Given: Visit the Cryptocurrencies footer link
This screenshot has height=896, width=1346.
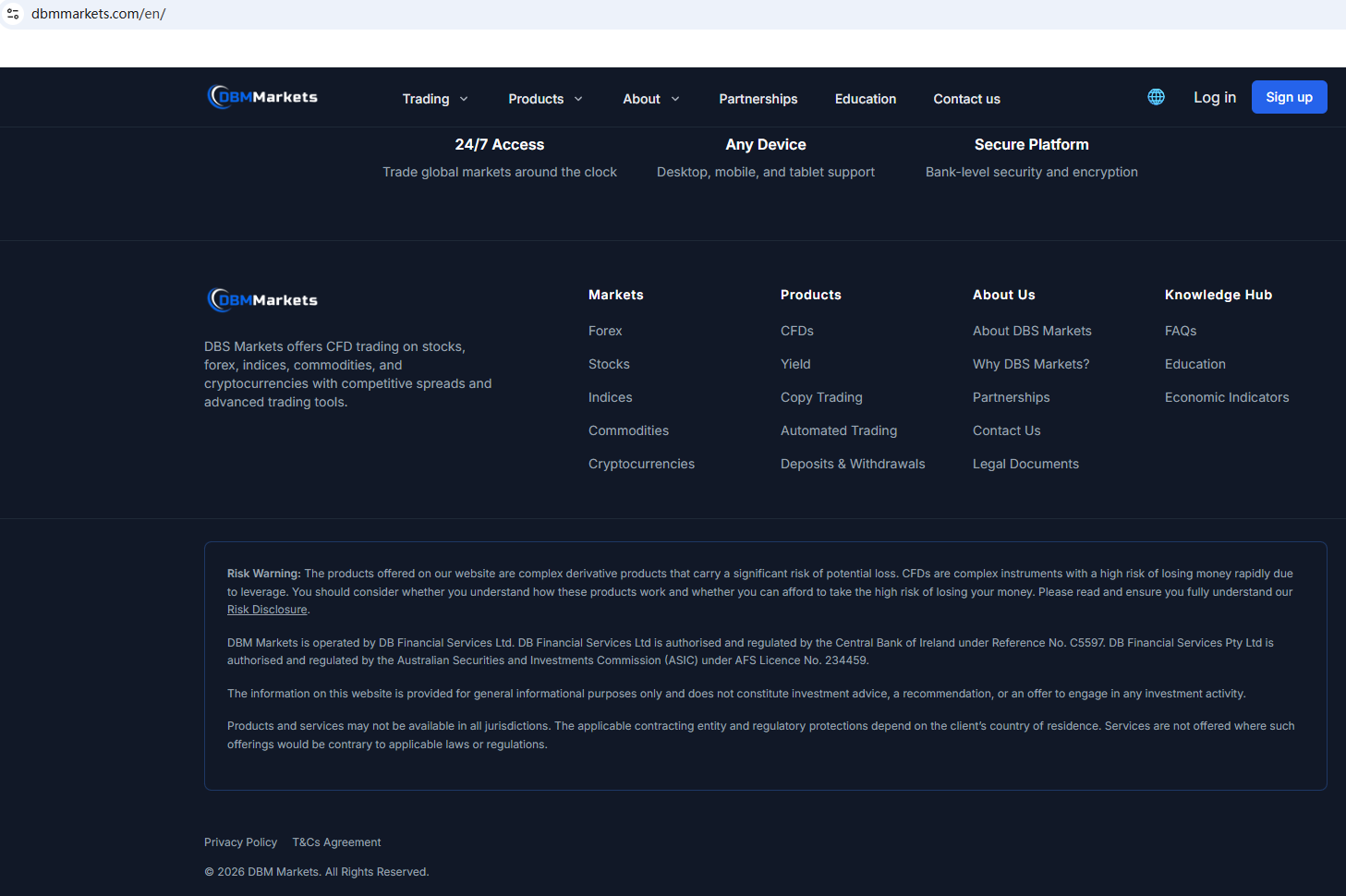Looking at the screenshot, I should pos(641,464).
